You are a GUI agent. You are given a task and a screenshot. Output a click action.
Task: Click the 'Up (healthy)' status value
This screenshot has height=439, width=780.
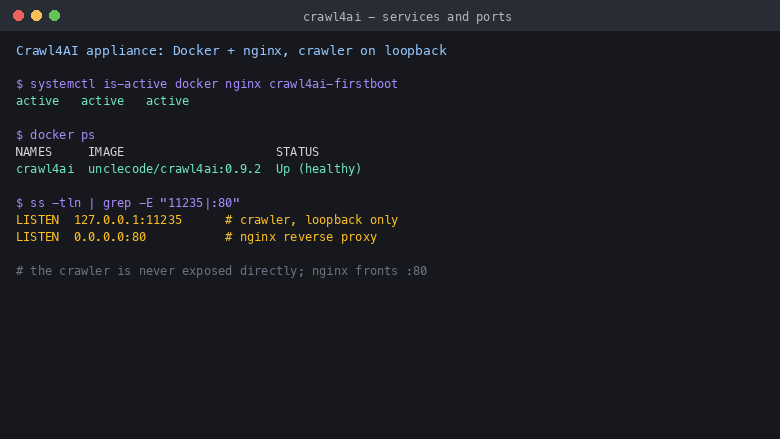coord(319,169)
